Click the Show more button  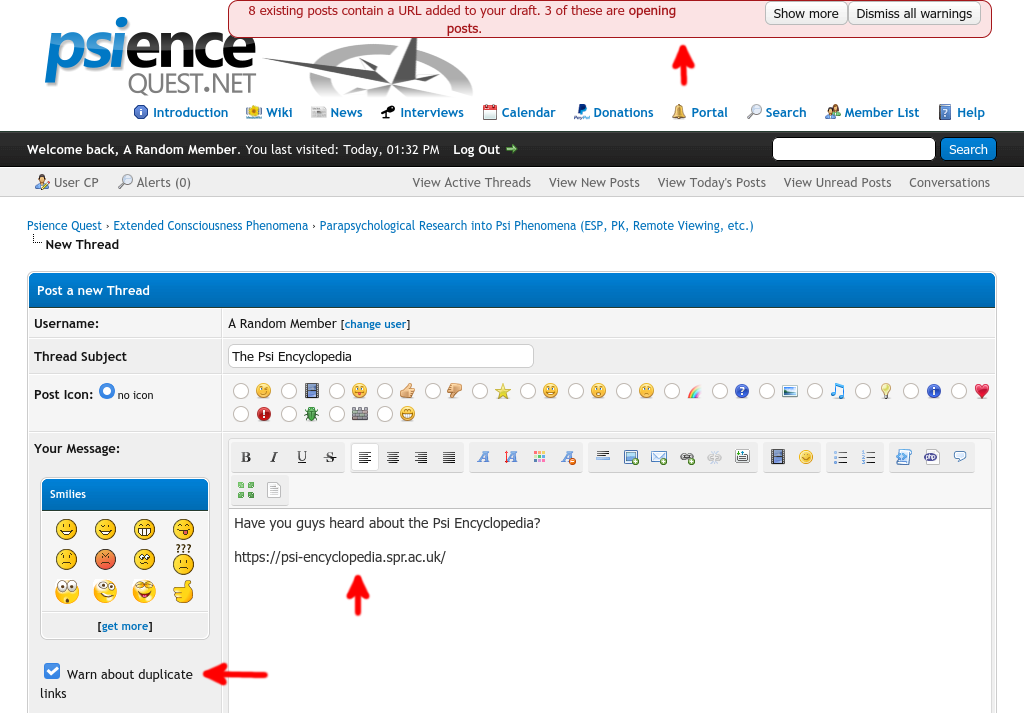point(805,14)
